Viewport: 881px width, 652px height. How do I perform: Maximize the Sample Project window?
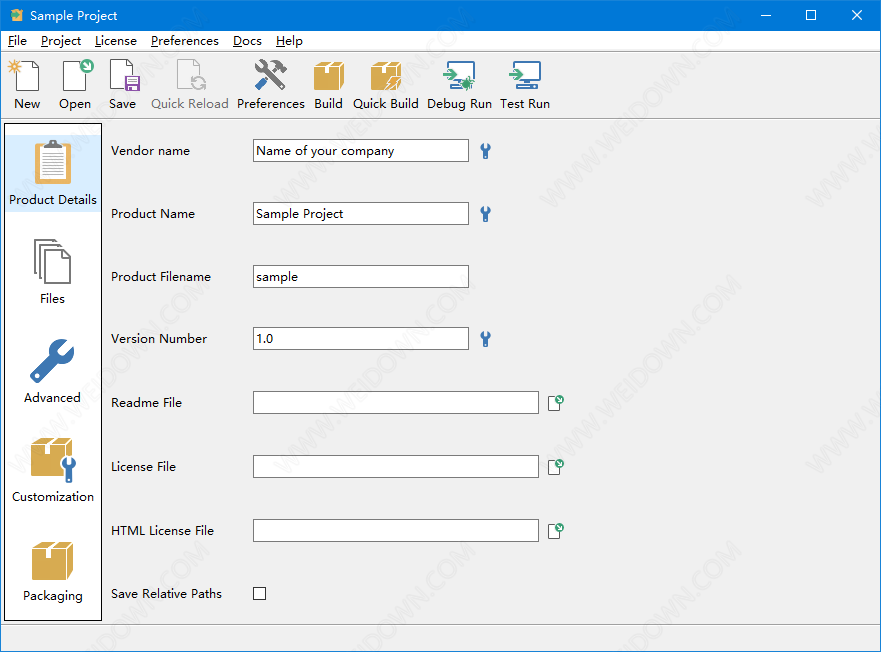coord(811,15)
